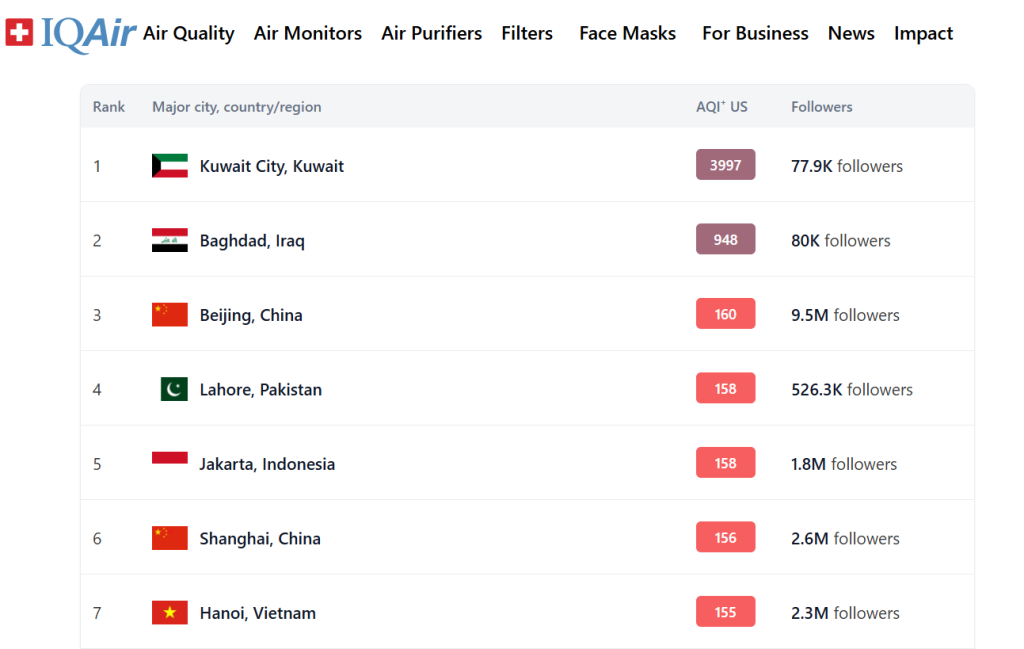Open the News page
Image resolution: width=1024 pixels, height=649 pixels.
(851, 33)
